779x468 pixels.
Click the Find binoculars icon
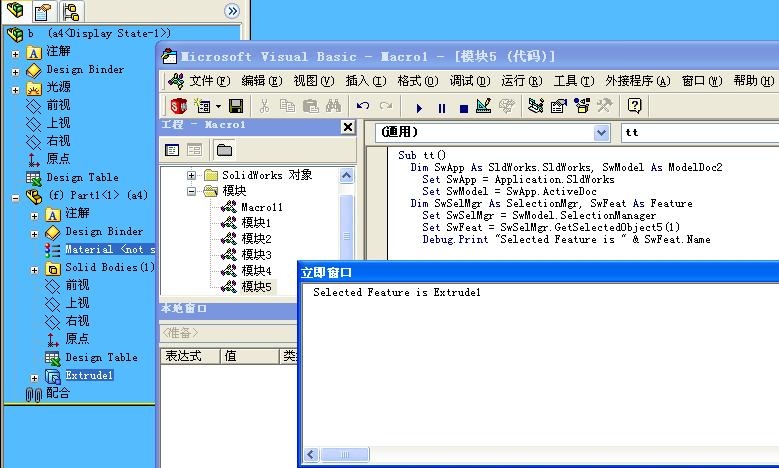tap(333, 106)
